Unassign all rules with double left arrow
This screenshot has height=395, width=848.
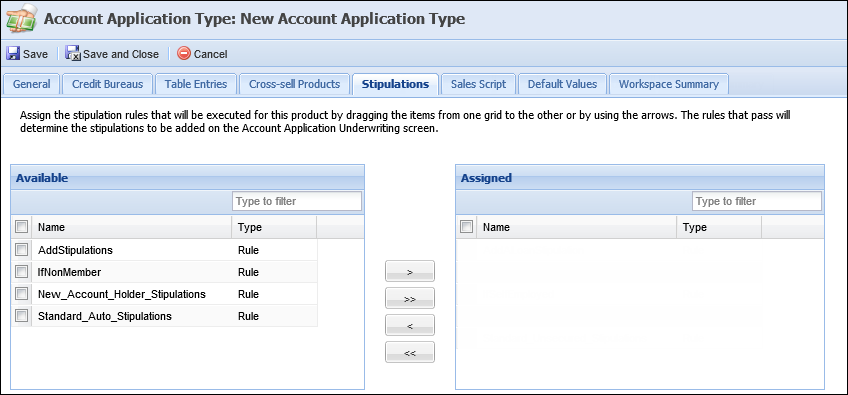pos(410,352)
